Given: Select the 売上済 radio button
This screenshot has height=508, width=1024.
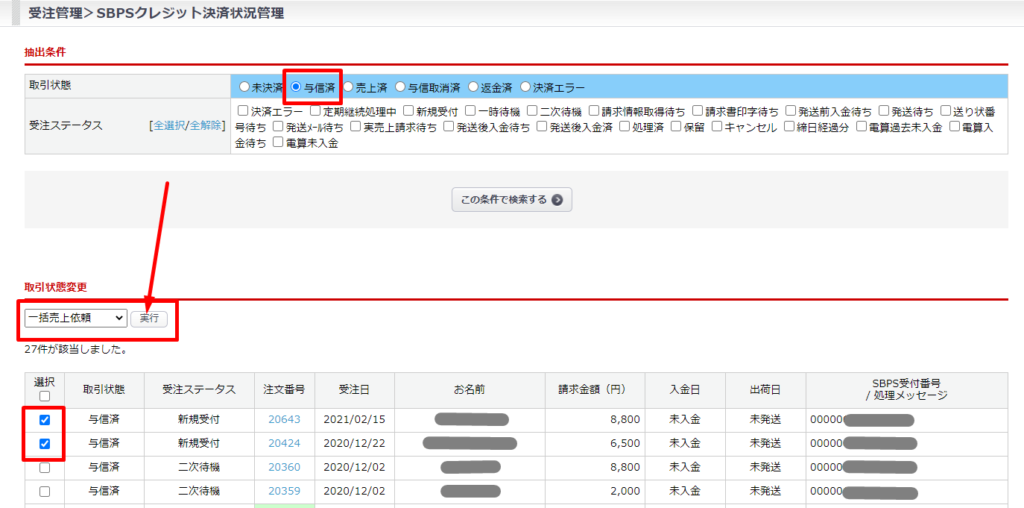Looking at the screenshot, I should coord(348,87).
